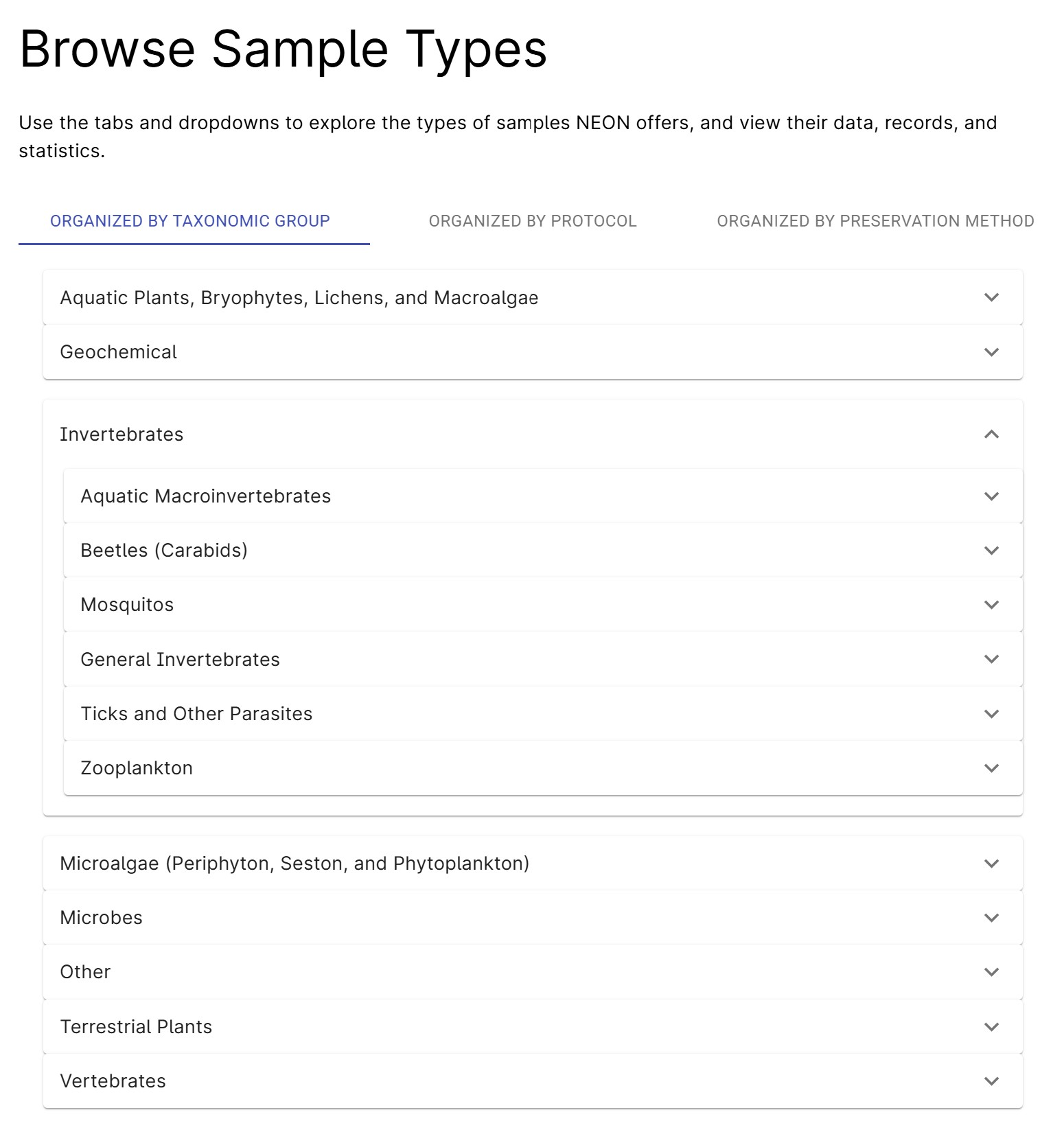Click the Zooplankton row chevron icon

tap(991, 767)
